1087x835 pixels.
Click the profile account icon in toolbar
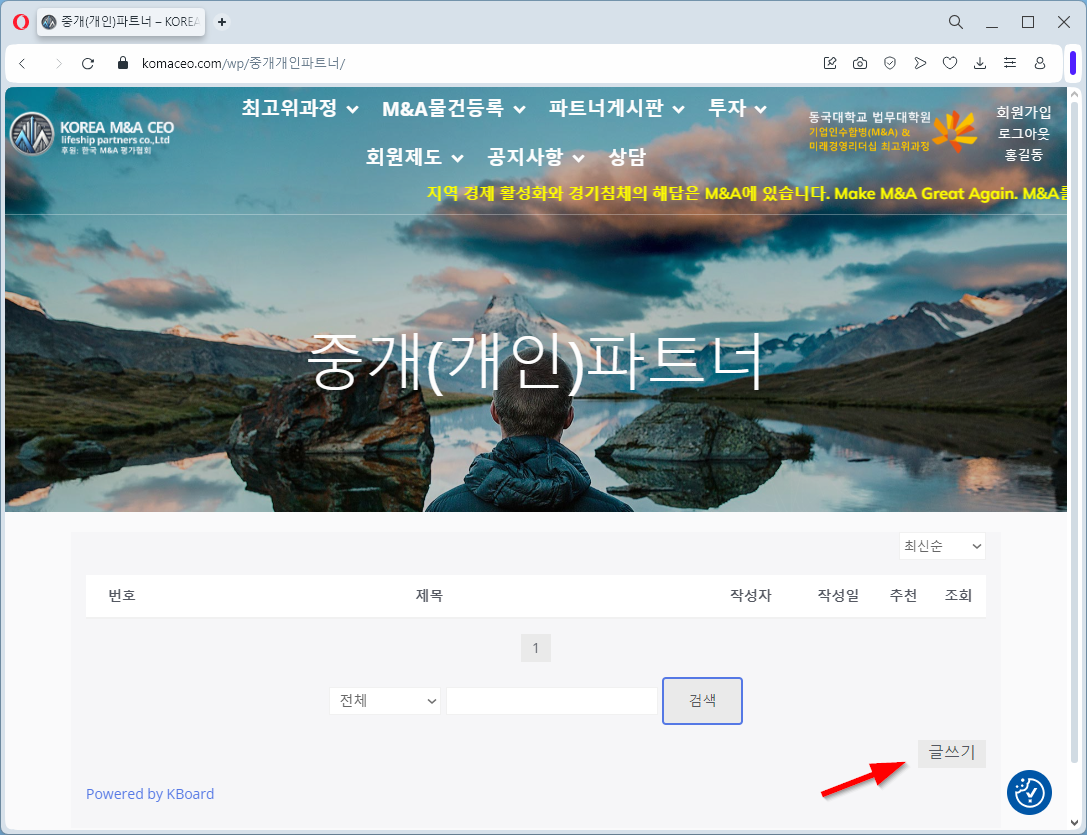pos(1040,63)
